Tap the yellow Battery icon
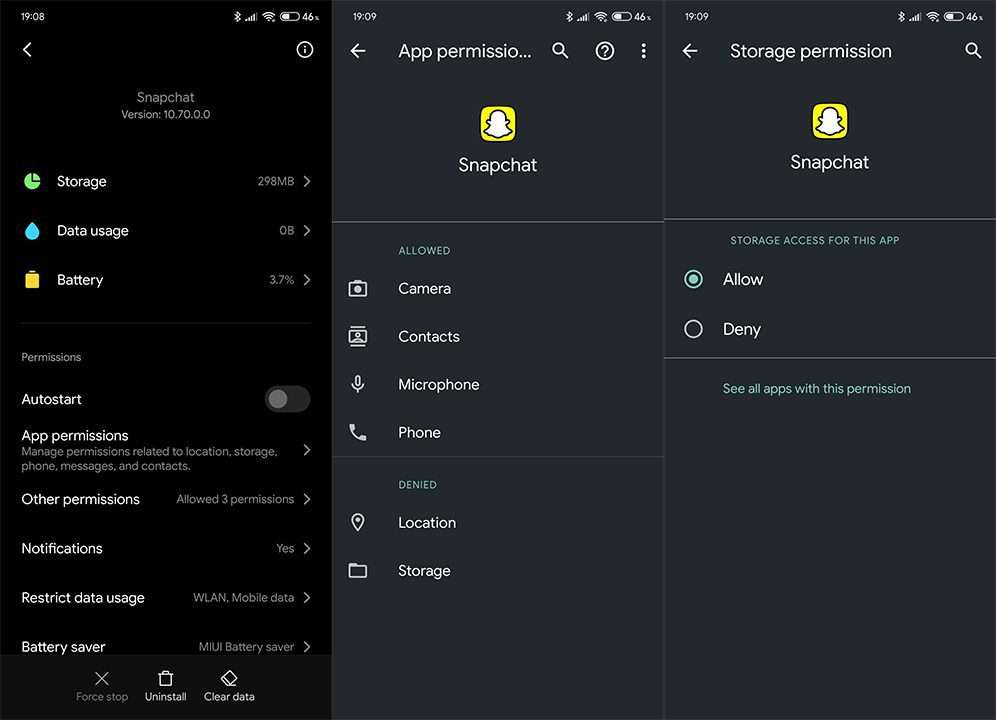The width and height of the screenshot is (996, 720). (32, 280)
